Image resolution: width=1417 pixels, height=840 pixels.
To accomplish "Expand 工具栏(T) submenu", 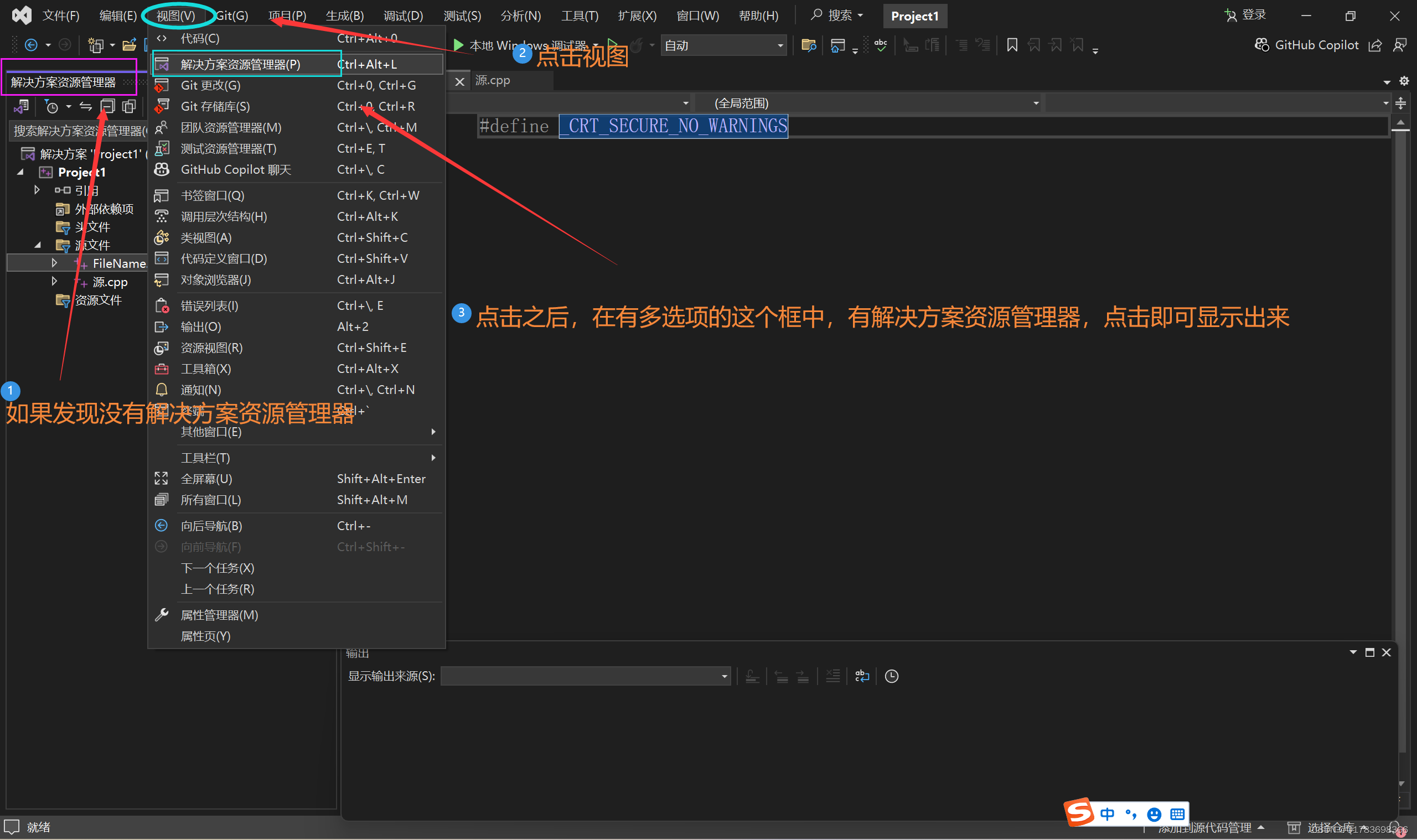I will [x=297, y=458].
